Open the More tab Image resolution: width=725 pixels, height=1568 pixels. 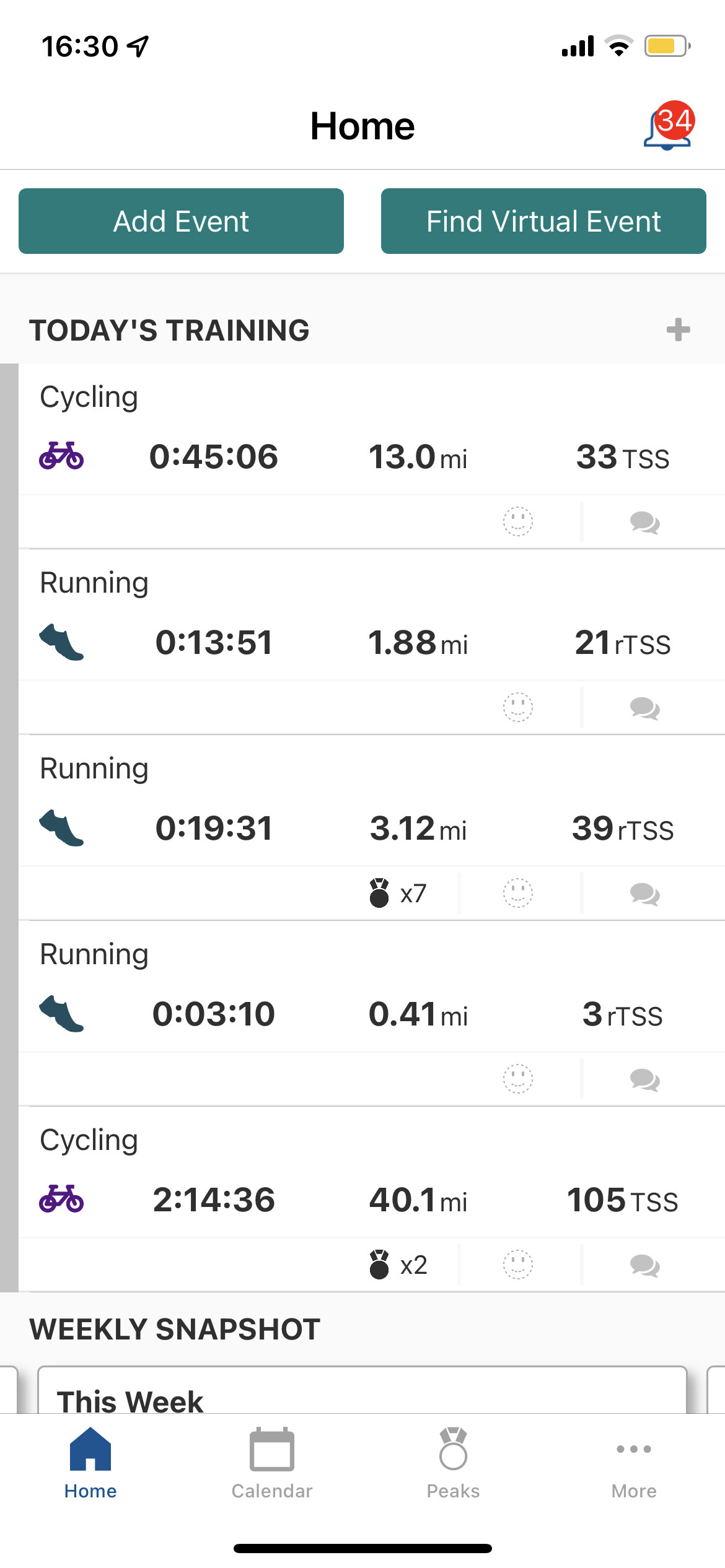pyautogui.click(x=634, y=1463)
